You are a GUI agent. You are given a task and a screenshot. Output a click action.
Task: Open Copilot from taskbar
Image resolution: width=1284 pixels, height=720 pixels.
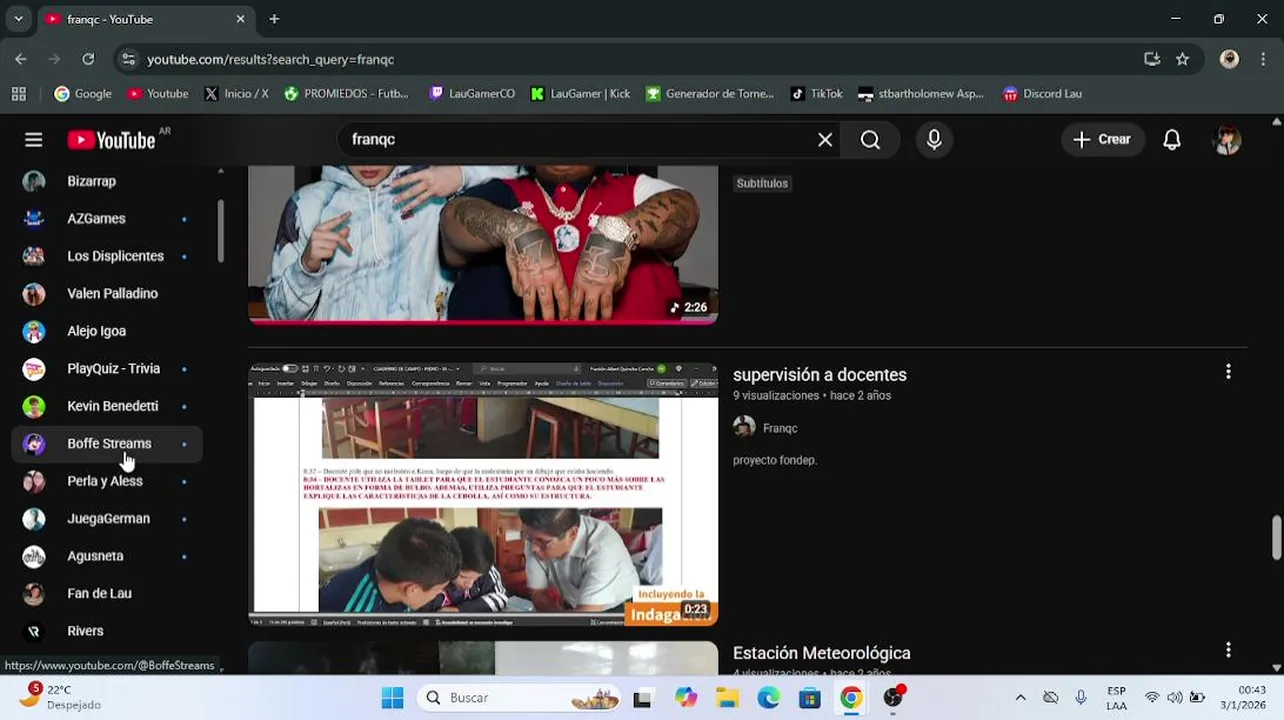(x=686, y=698)
